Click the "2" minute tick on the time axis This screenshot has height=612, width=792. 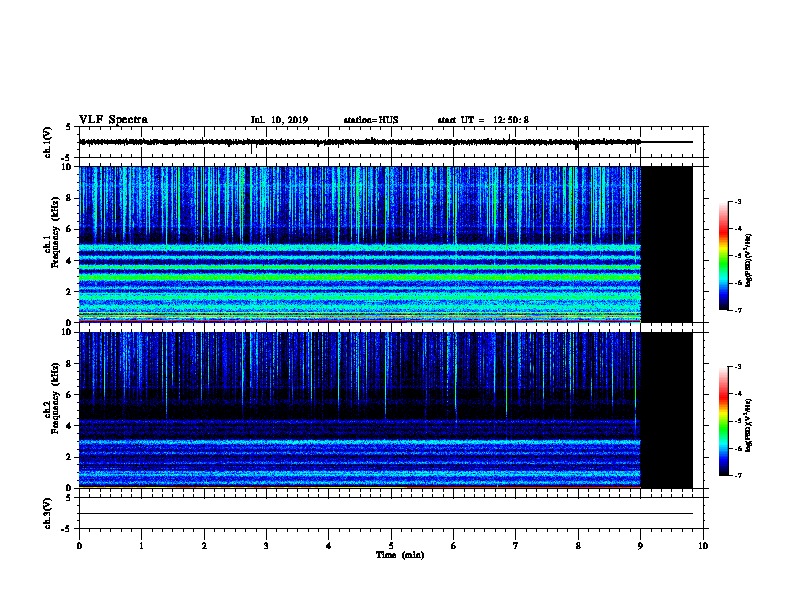(x=204, y=546)
